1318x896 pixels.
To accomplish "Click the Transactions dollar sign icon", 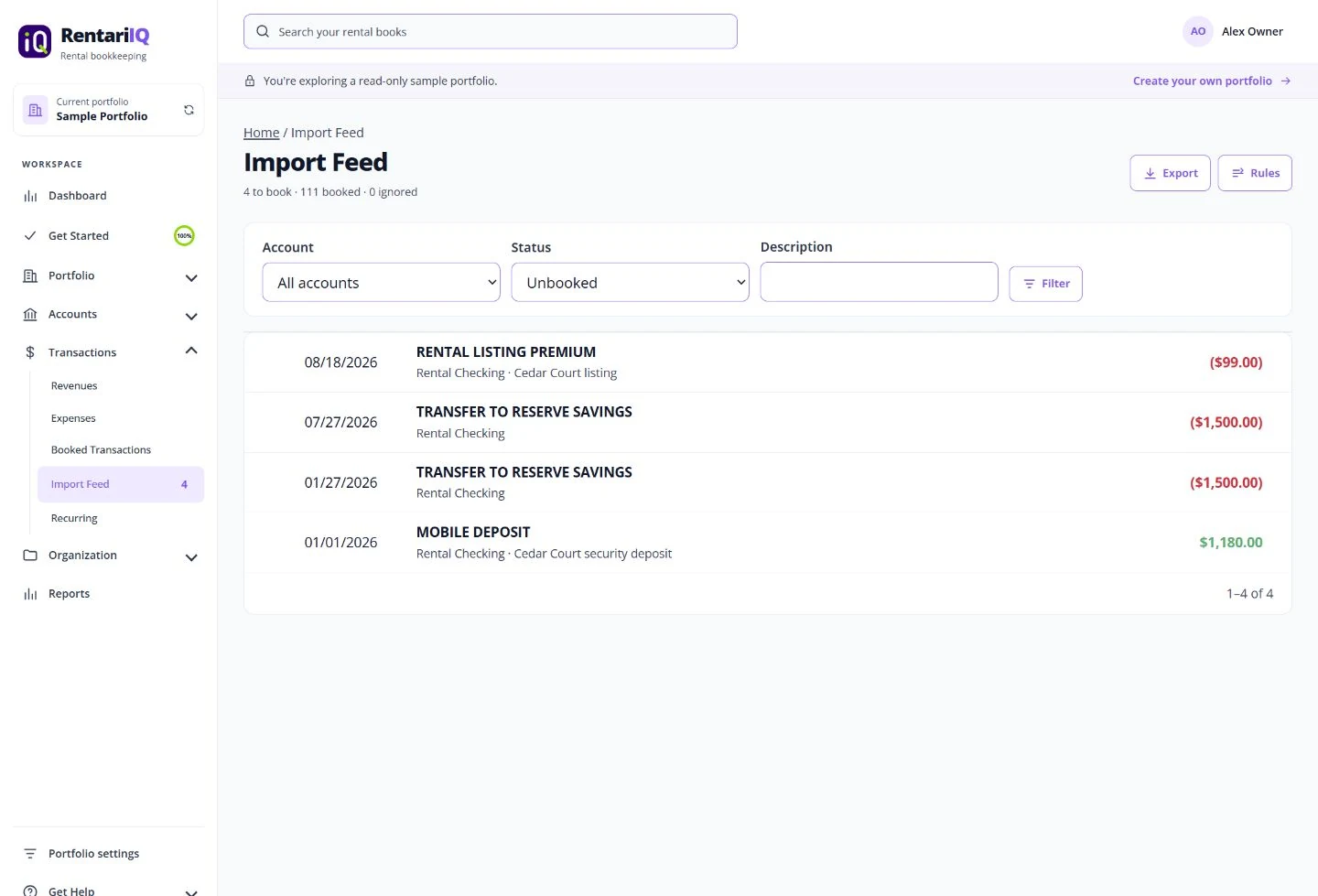I will tap(30, 352).
